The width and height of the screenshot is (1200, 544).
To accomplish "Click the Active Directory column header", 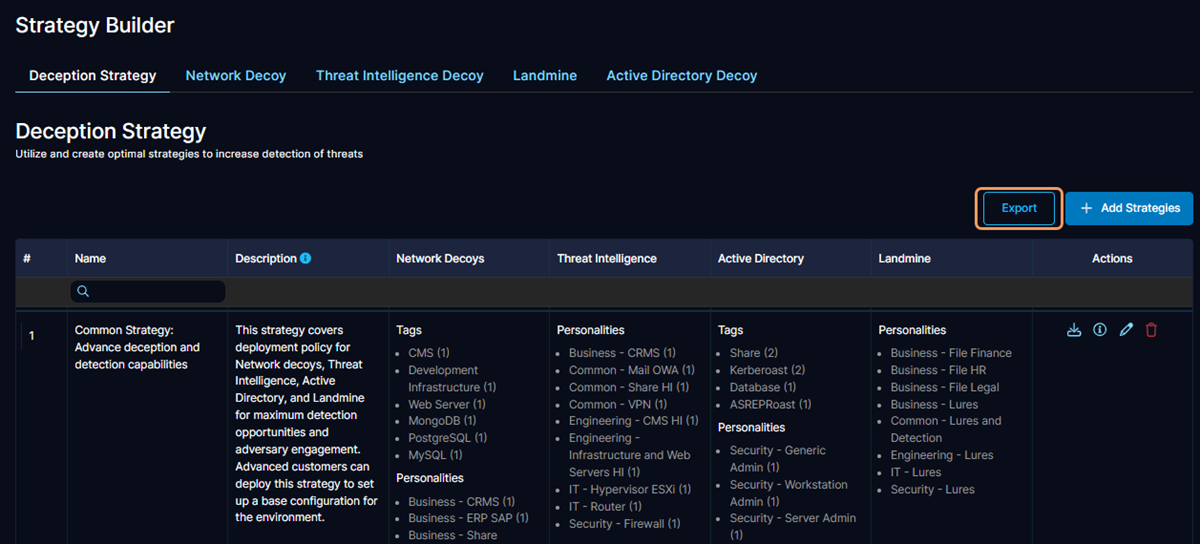I will pyautogui.click(x=760, y=258).
